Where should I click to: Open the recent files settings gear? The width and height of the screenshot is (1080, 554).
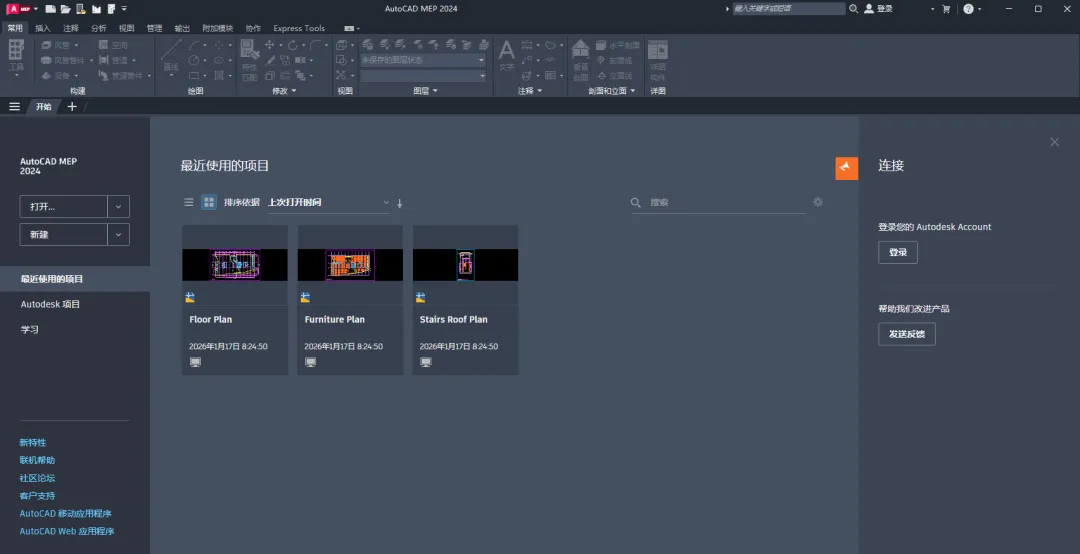818,202
